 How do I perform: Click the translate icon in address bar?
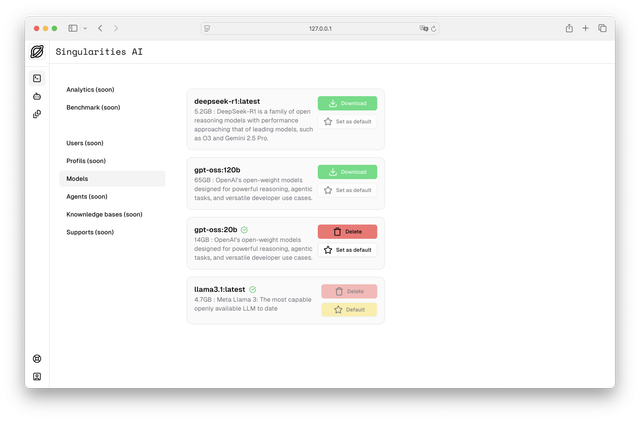[x=424, y=29]
